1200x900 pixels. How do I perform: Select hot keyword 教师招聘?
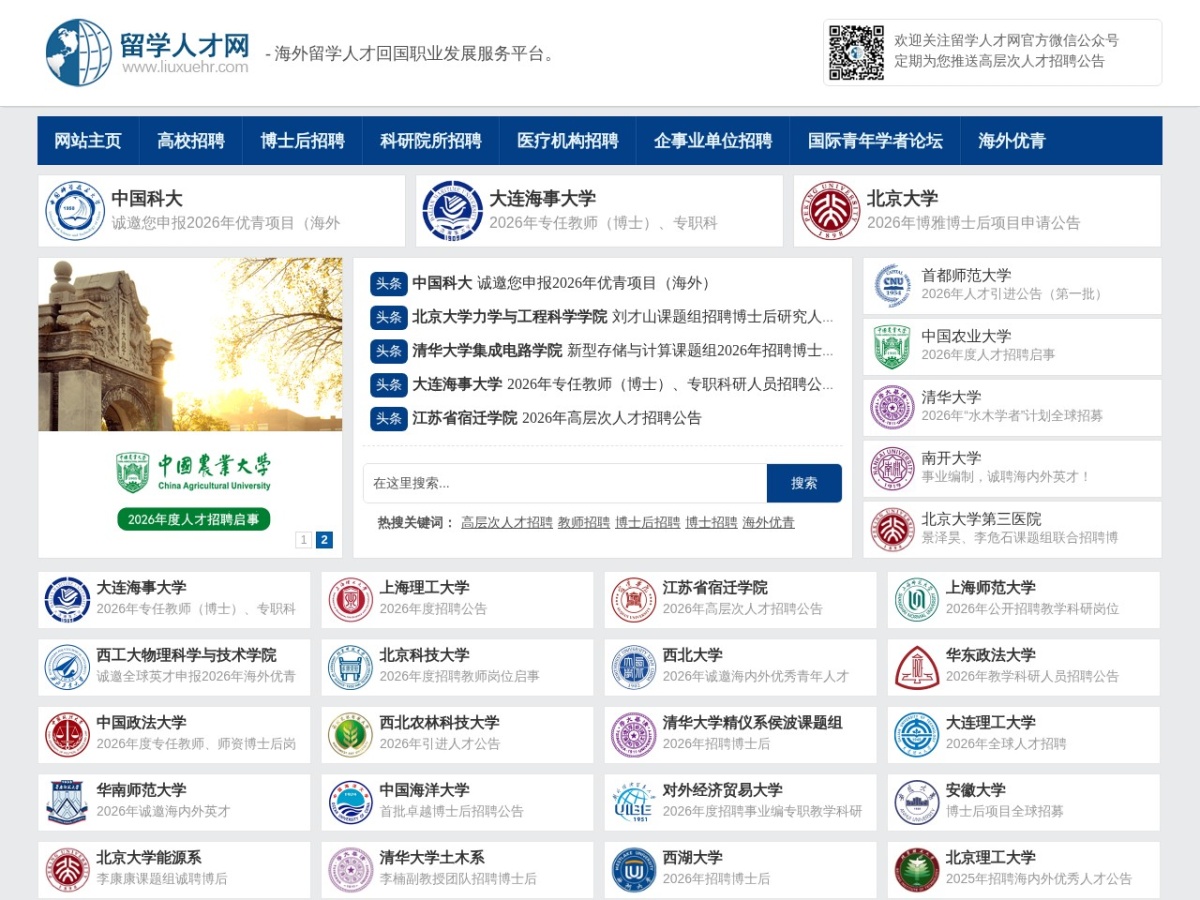click(584, 522)
